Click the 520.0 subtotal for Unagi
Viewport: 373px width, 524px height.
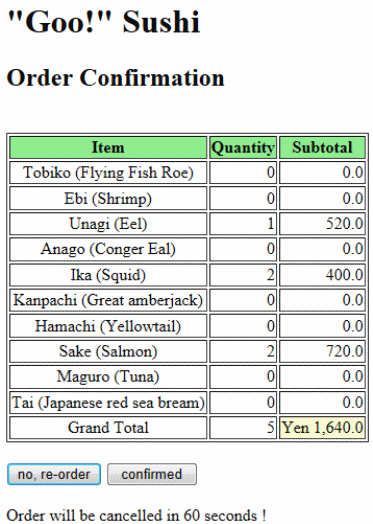tap(322, 224)
